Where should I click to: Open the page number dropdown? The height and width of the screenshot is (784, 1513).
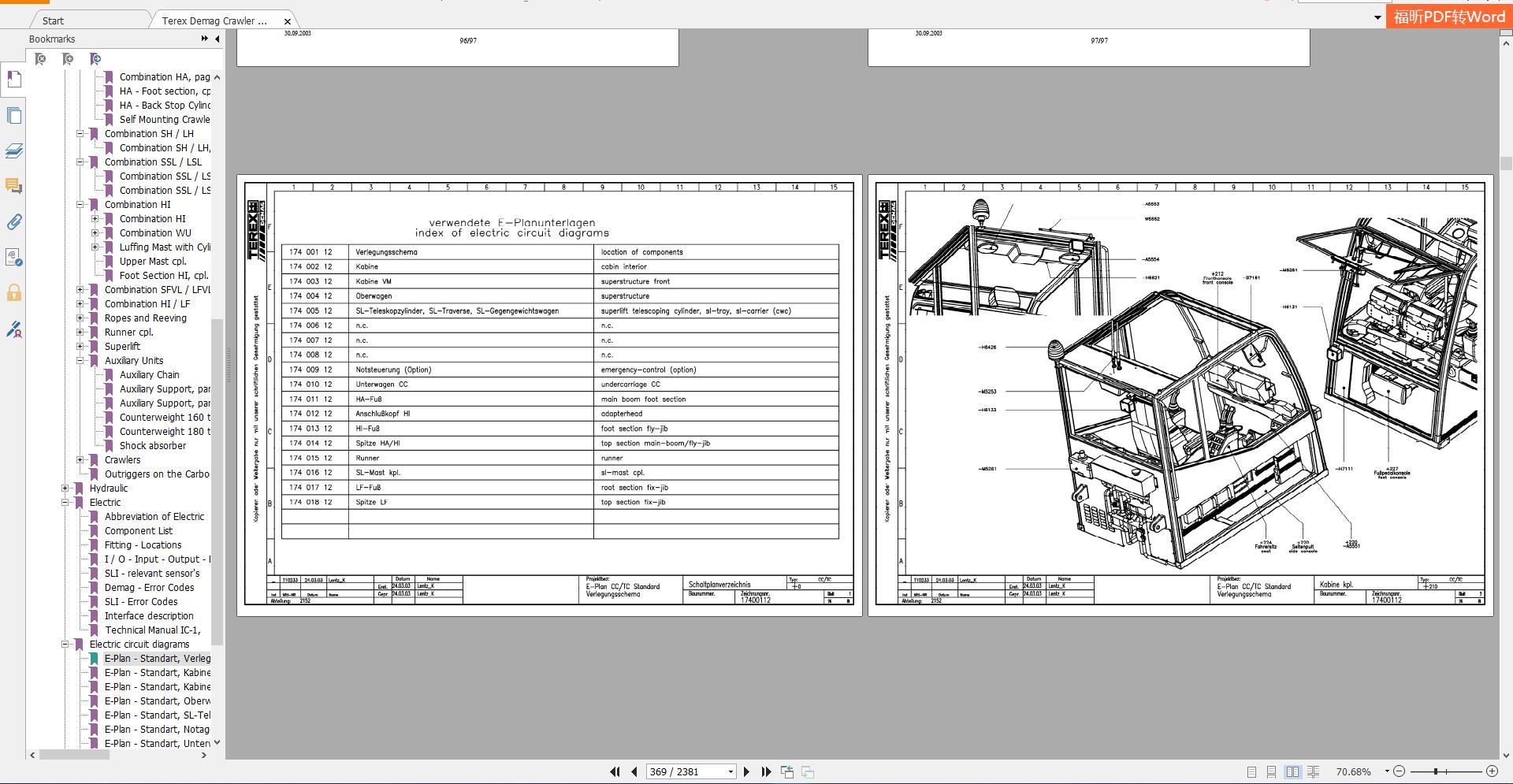point(730,772)
